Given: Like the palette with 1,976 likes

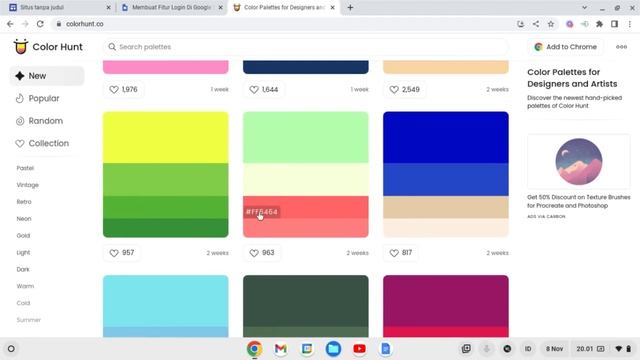Looking at the screenshot, I should 123,89.
